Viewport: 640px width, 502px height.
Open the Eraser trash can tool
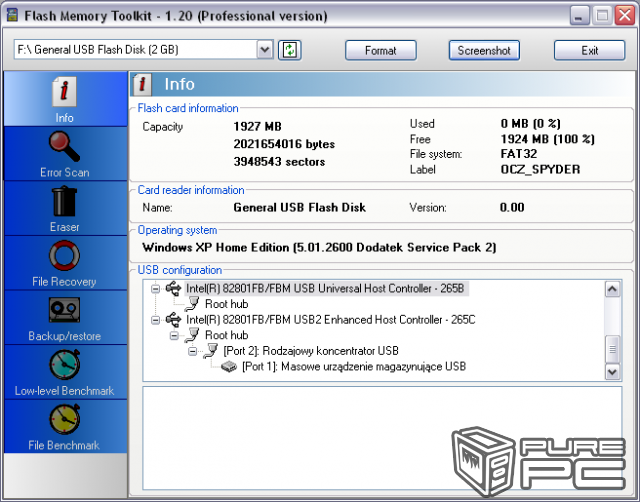tap(64, 201)
